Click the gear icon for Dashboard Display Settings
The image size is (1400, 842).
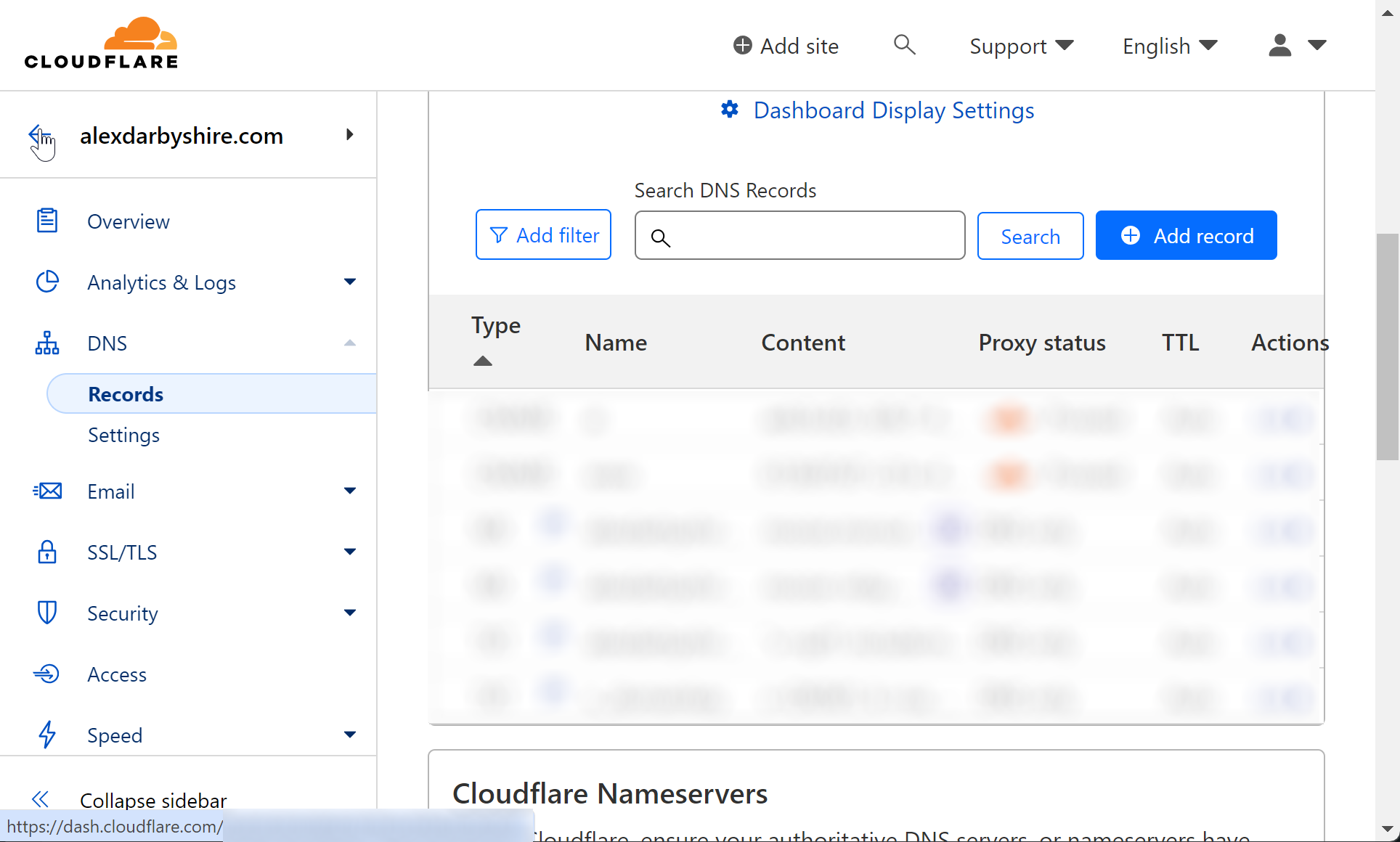click(730, 110)
